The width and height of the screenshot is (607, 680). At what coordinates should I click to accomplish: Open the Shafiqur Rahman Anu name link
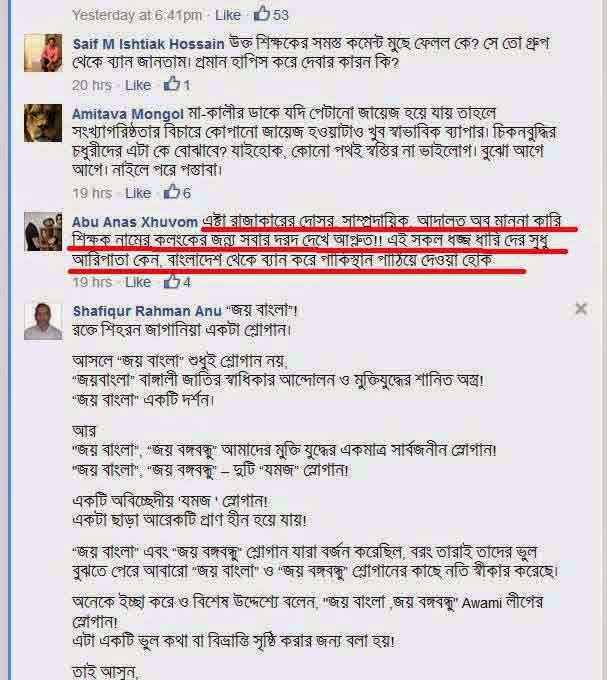tap(147, 311)
